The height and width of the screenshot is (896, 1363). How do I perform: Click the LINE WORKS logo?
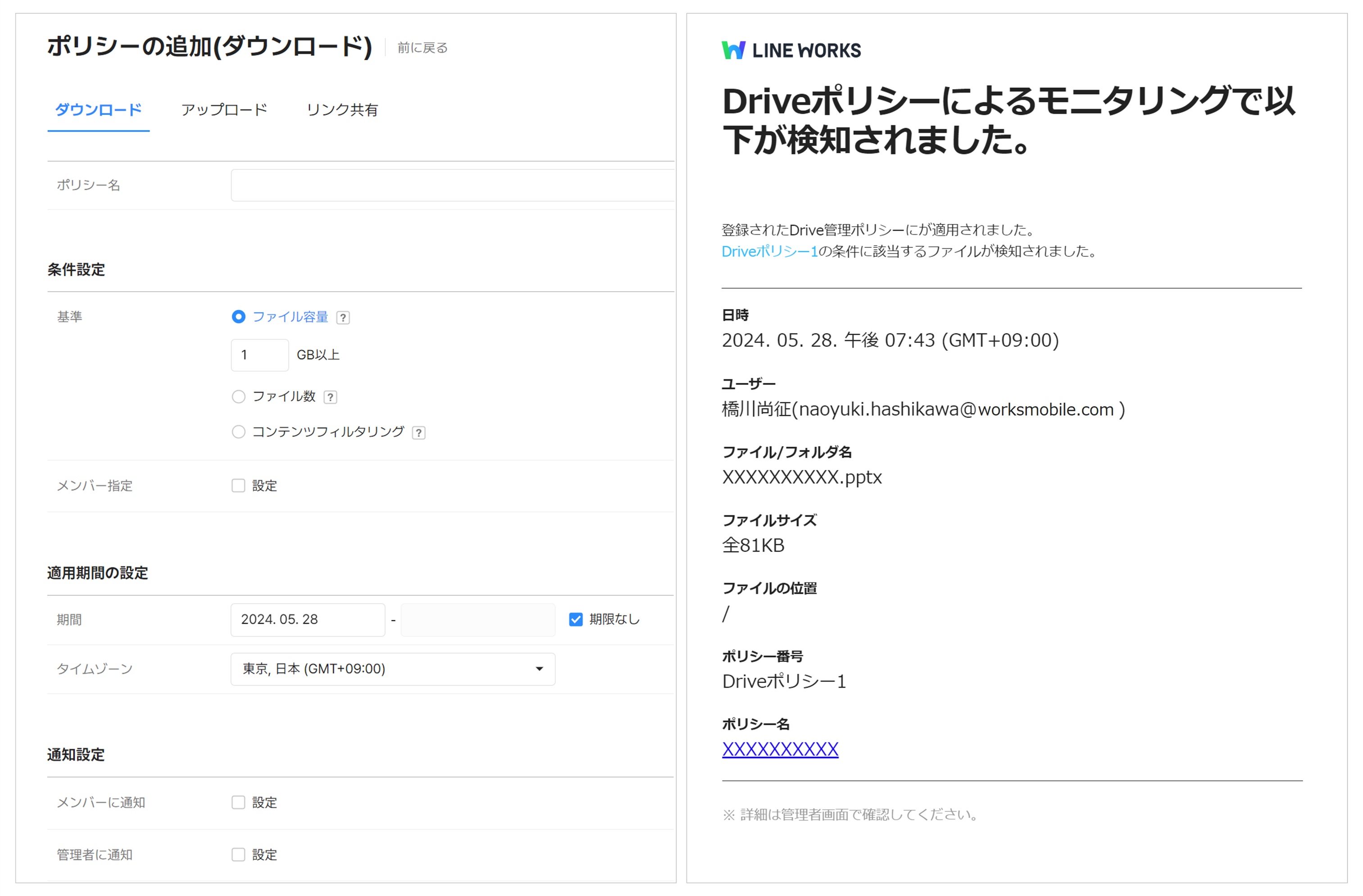coord(791,50)
